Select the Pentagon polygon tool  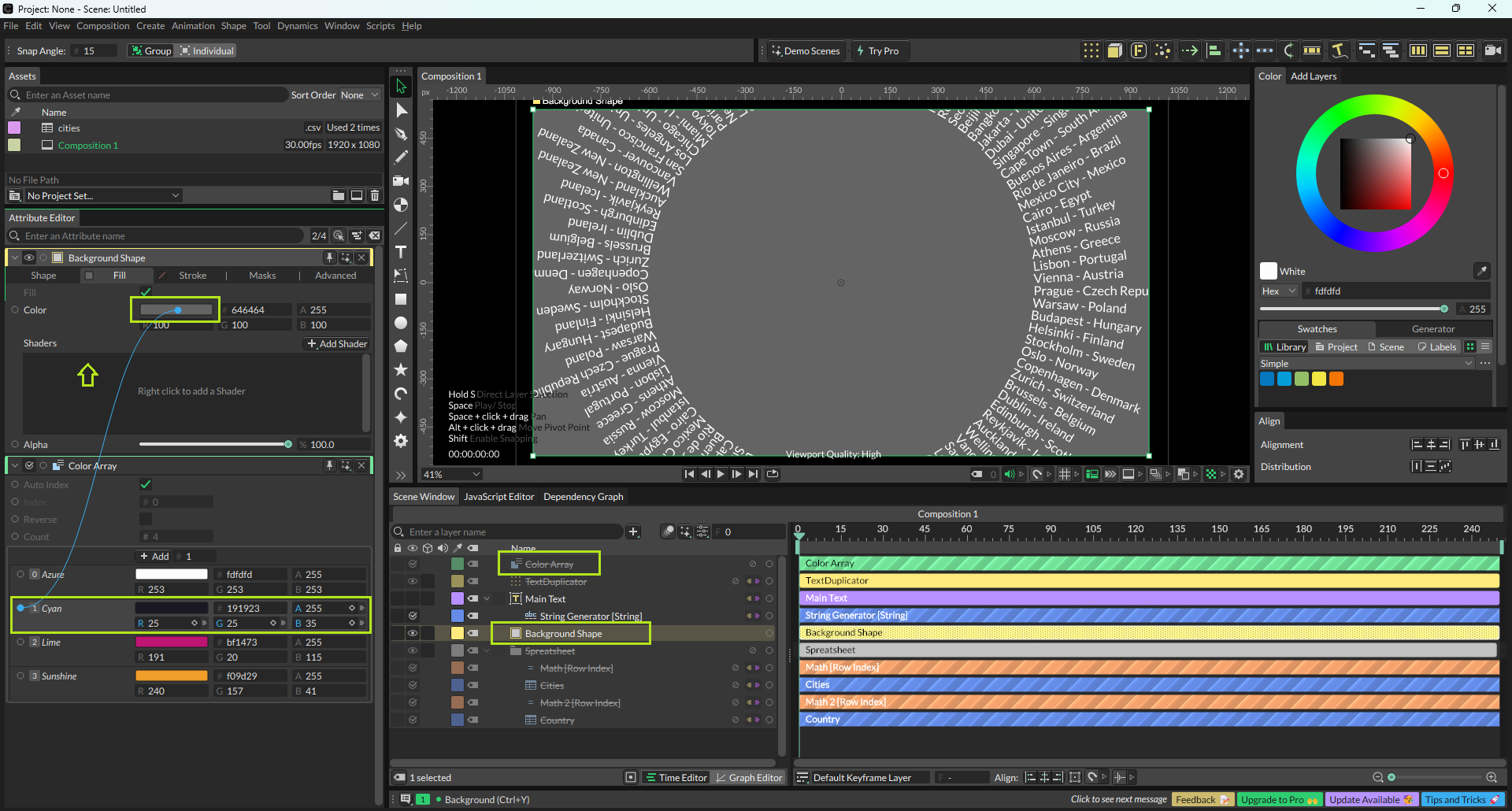pyautogui.click(x=401, y=346)
